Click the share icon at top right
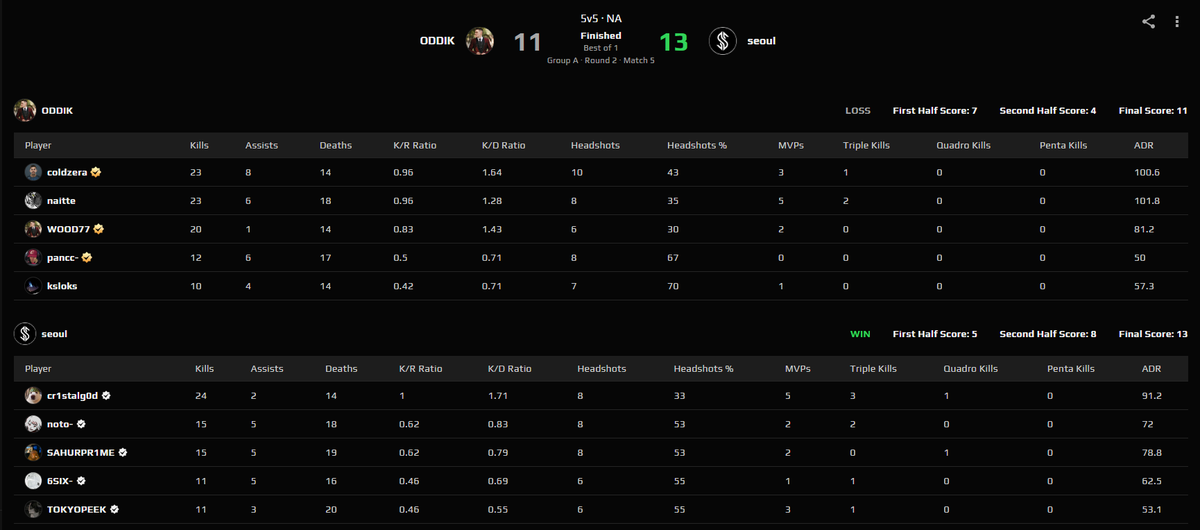 [x=1149, y=21]
